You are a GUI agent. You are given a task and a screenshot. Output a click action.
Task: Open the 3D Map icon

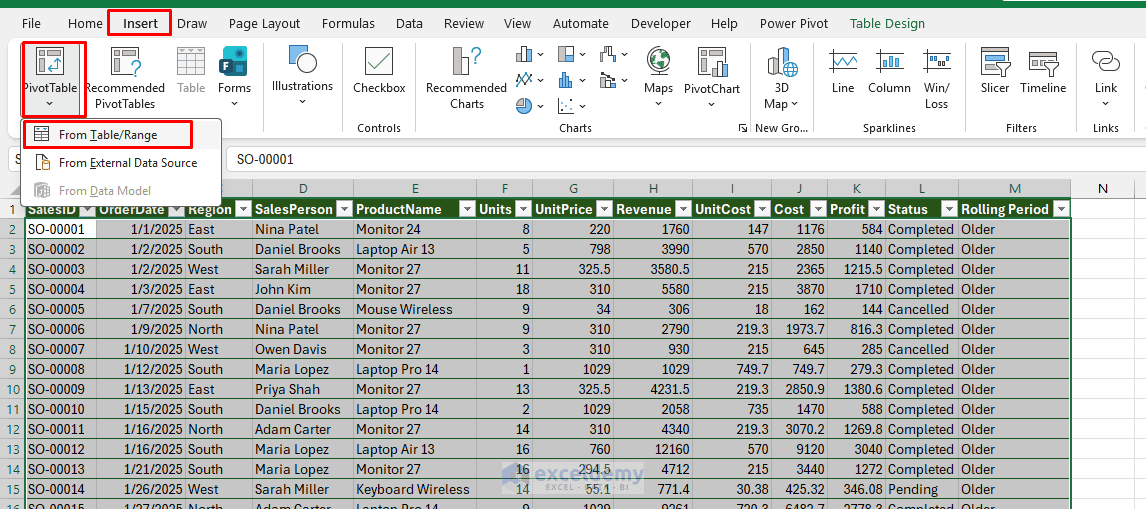tap(781, 63)
